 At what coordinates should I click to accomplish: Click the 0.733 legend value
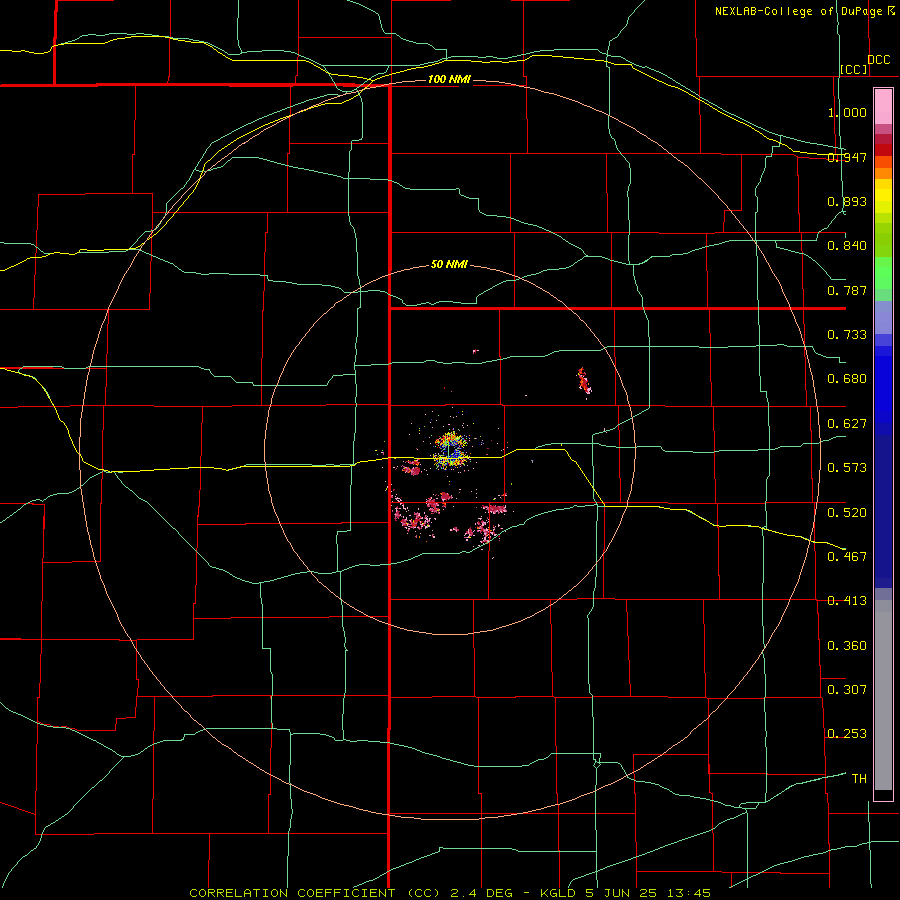click(x=847, y=335)
